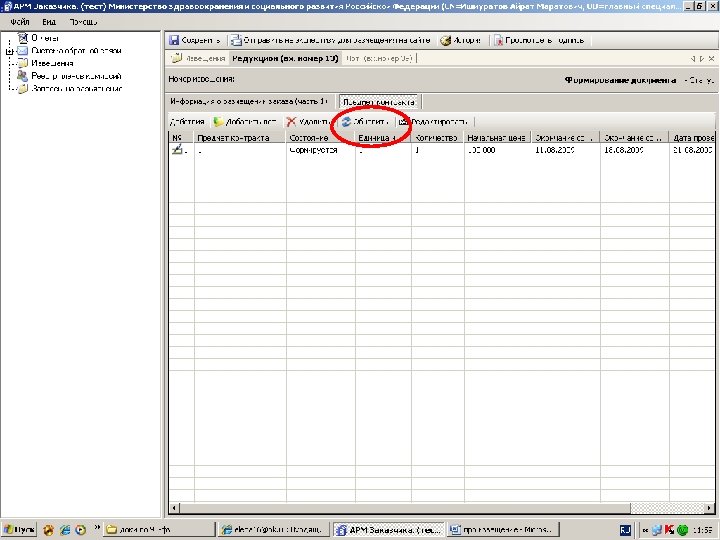The height and width of the screenshot is (540, 720).
Task: Click the 100 000 price cell
Action: point(497,150)
